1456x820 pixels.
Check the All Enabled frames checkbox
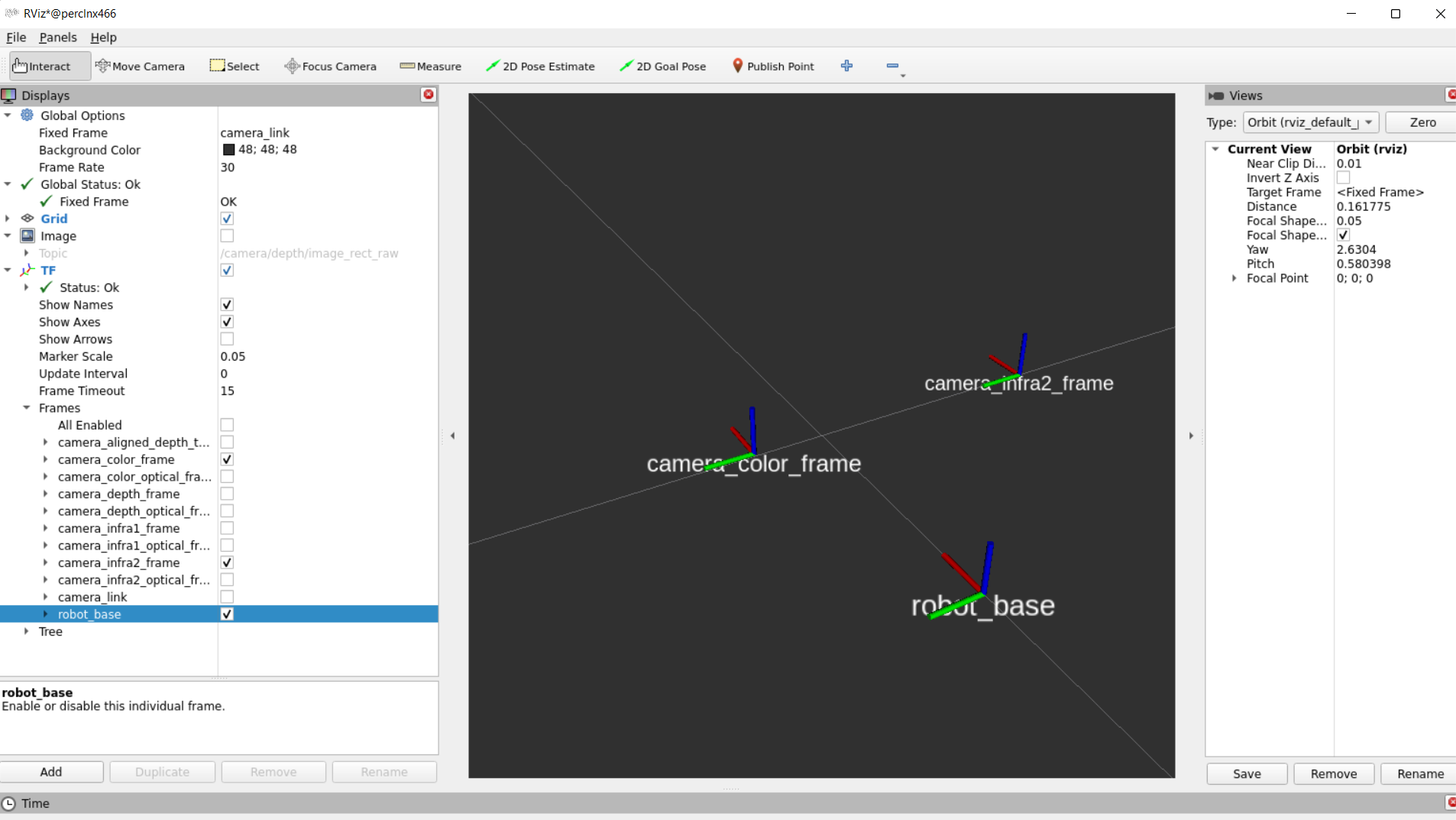tap(227, 425)
